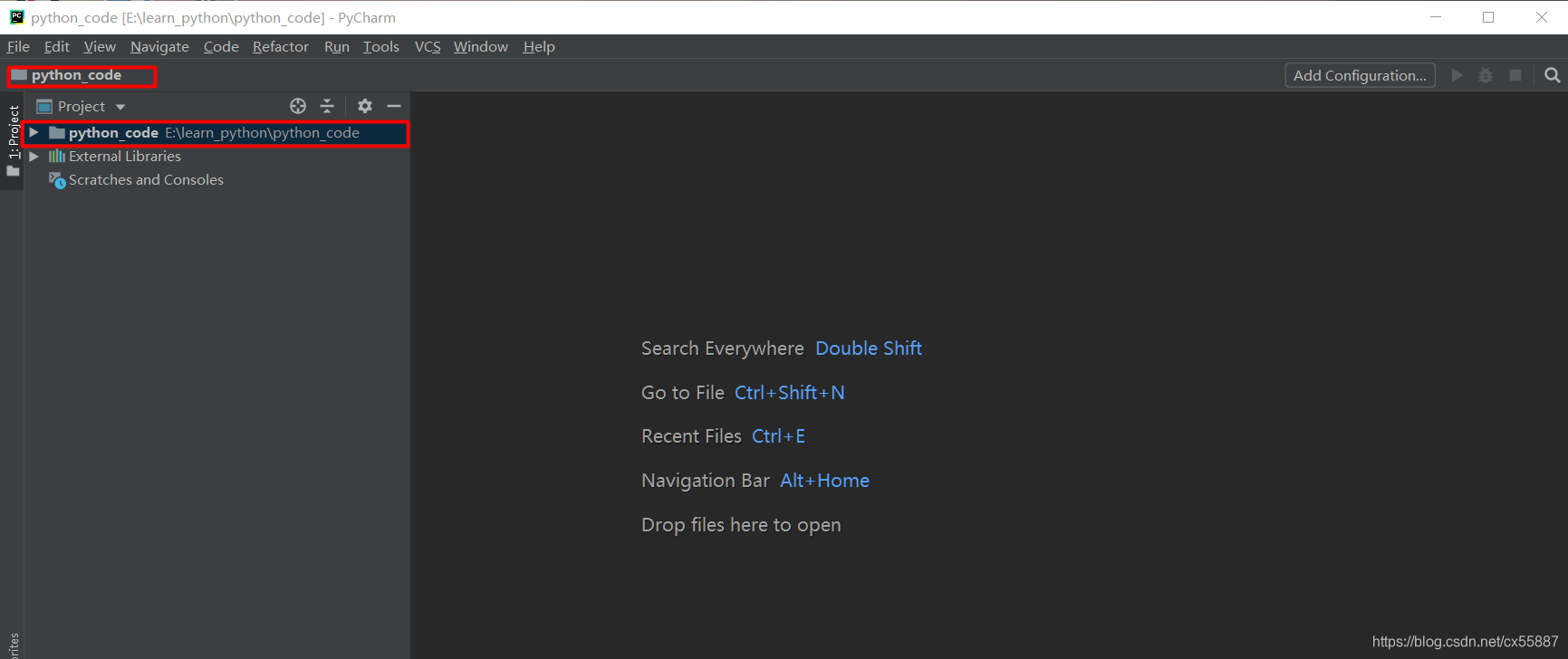
Task: Click the Ctrl+Shift+N shortcut text
Action: coord(789,393)
